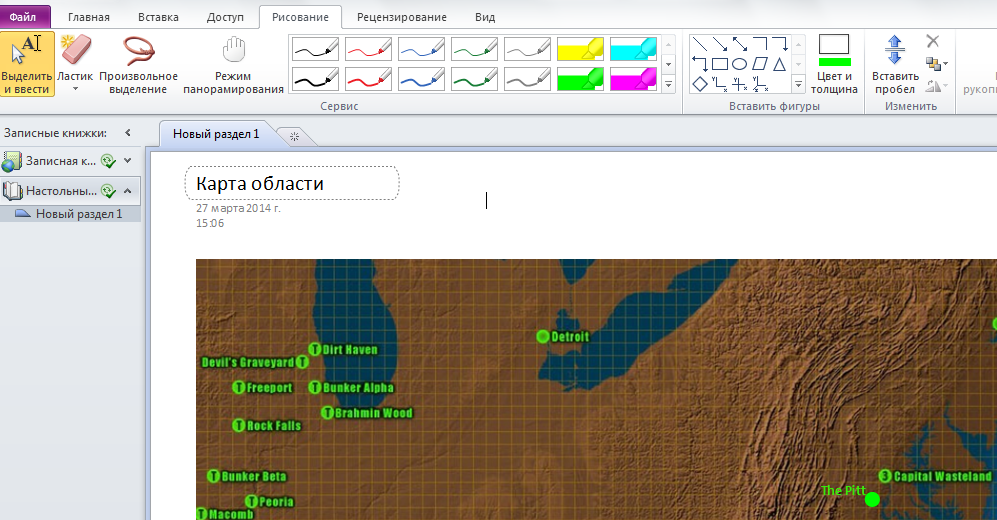This screenshot has height=520, width=997.
Task: Choose the yellow highlighter
Action: pos(580,49)
